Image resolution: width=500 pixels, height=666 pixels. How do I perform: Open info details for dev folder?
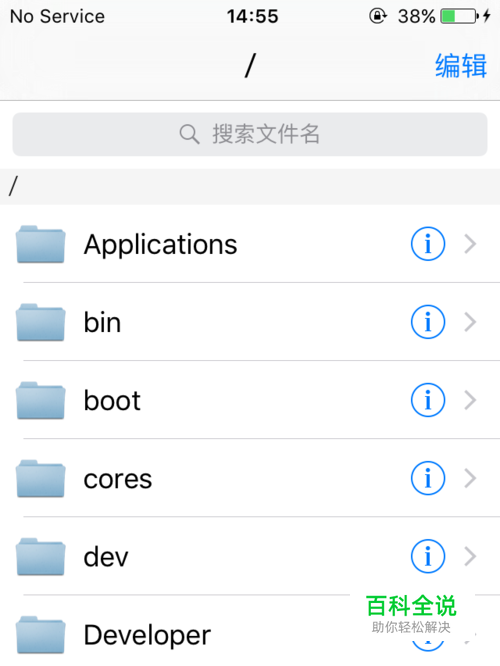click(428, 556)
